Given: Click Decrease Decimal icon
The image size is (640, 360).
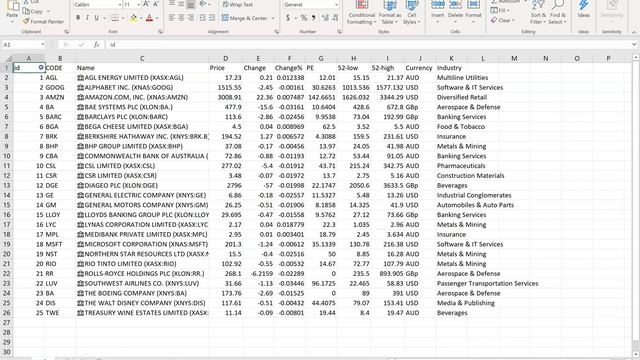Looking at the screenshot, I should [x=335, y=18].
